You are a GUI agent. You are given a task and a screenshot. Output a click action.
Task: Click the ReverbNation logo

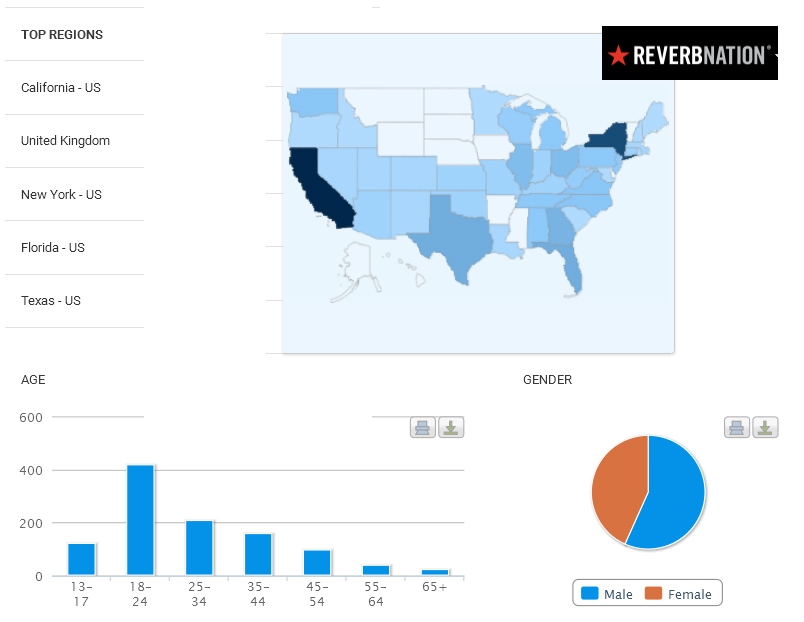click(689, 54)
